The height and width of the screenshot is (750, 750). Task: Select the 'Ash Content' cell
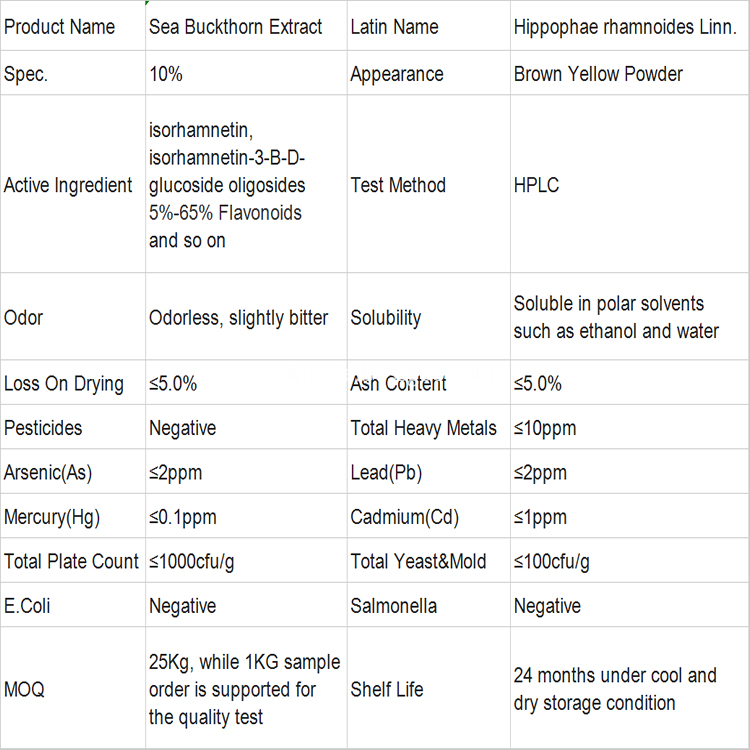click(398, 384)
